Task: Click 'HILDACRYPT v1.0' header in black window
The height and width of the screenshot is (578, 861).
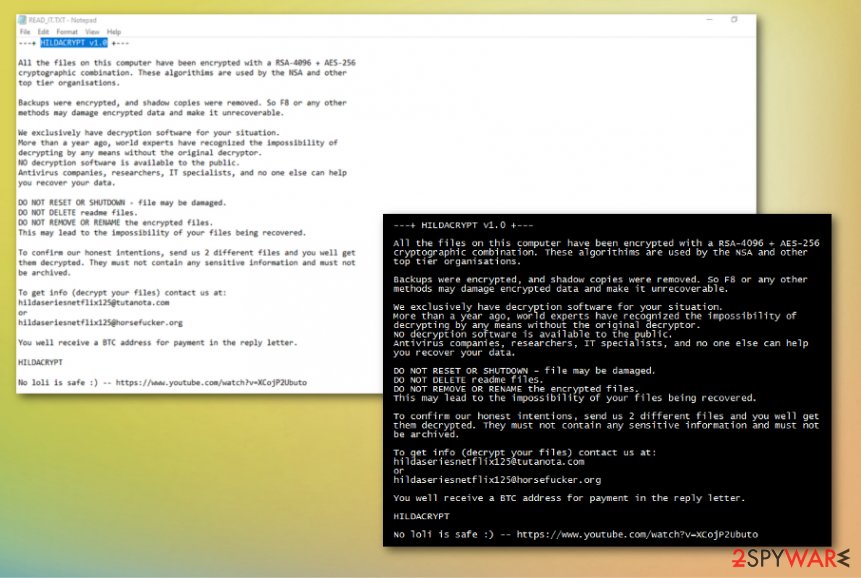Action: tap(463, 225)
